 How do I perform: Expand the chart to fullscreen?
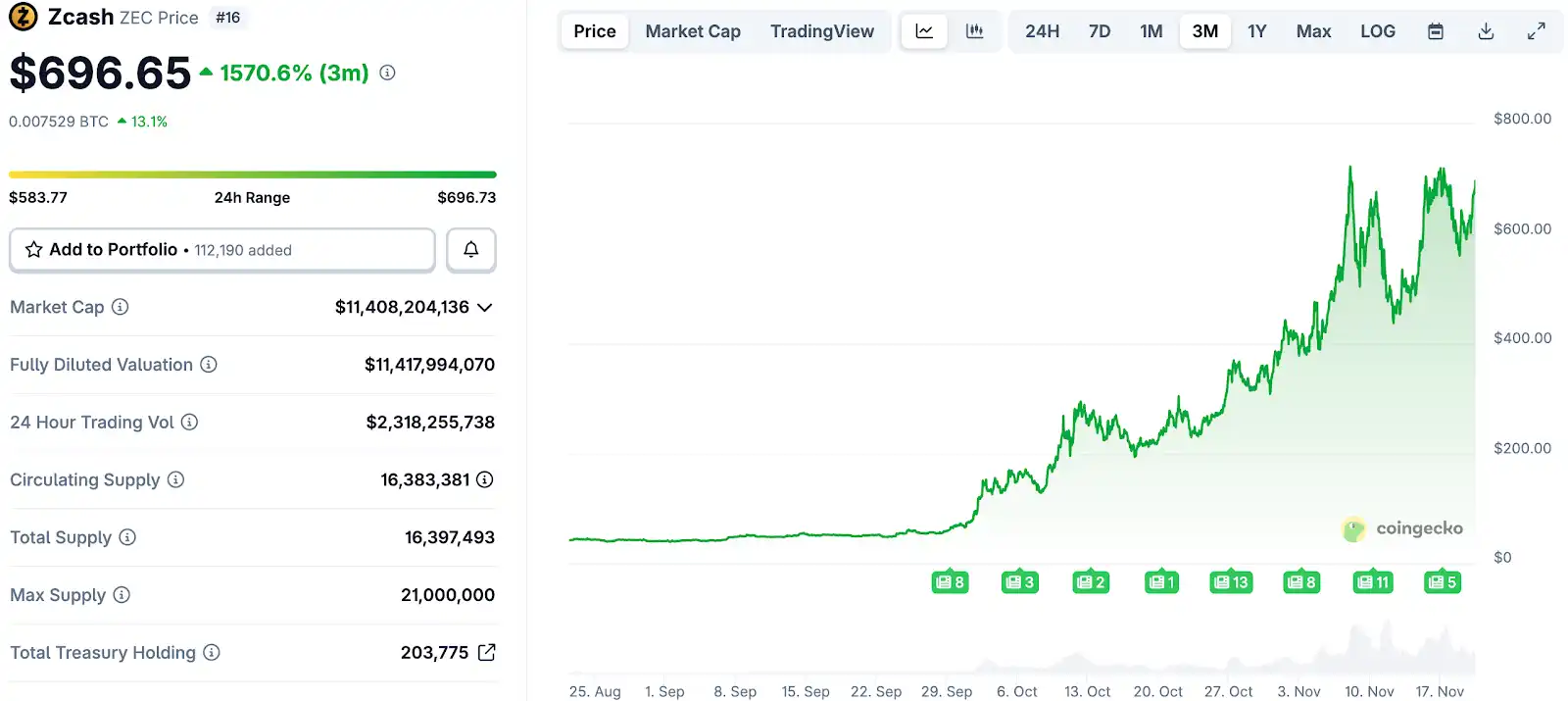[1537, 30]
